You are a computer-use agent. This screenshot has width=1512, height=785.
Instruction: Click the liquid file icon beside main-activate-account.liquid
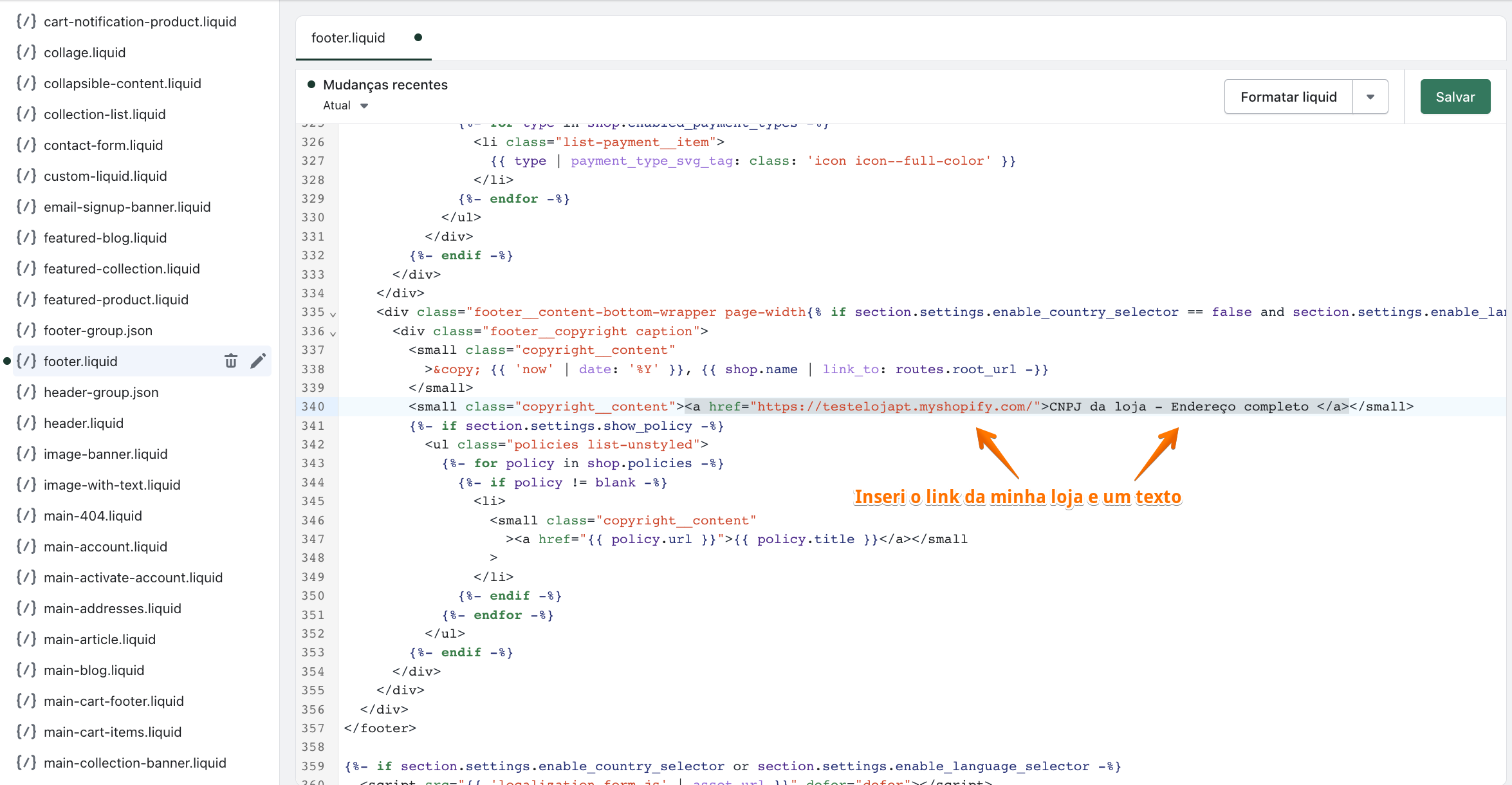pyautogui.click(x=26, y=577)
